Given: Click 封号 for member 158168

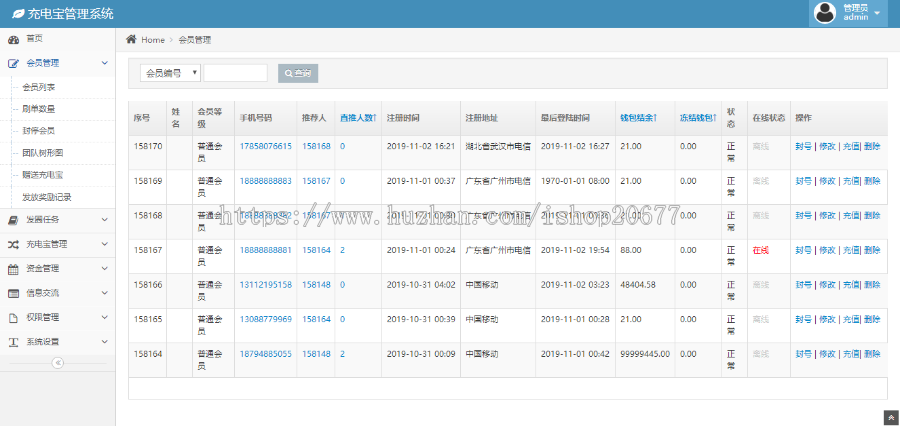Looking at the screenshot, I should coord(804,215).
